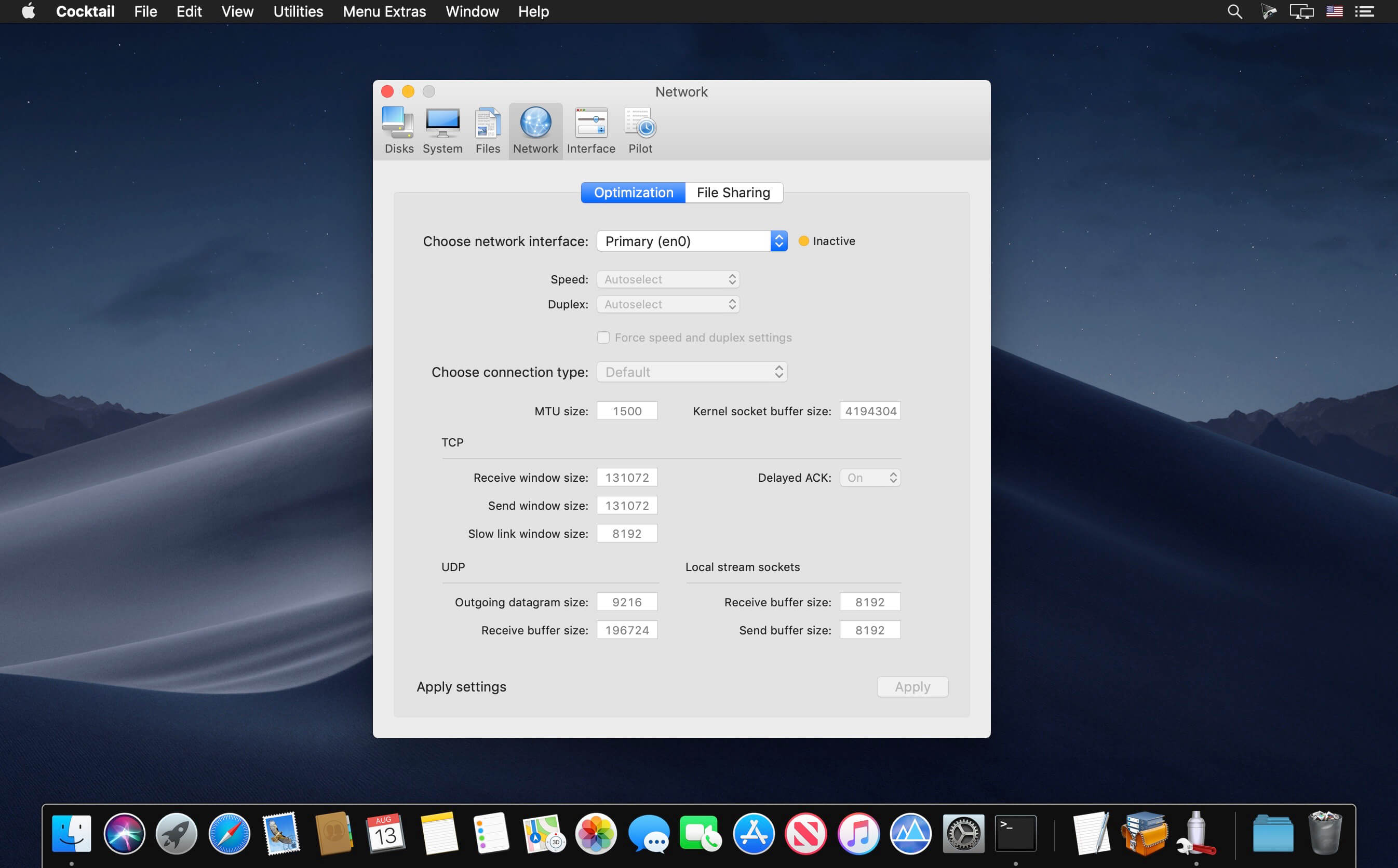Open the blue Downloads folder in Dock
Screen dimensions: 1398x868
[1272, 833]
